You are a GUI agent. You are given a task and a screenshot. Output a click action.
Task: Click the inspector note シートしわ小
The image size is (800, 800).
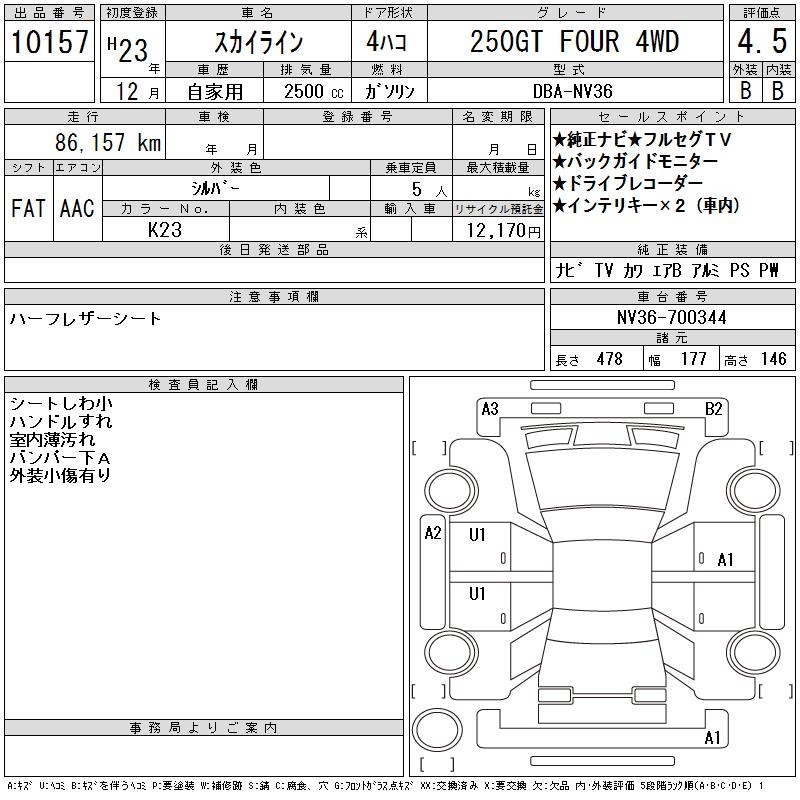pyautogui.click(x=61, y=404)
